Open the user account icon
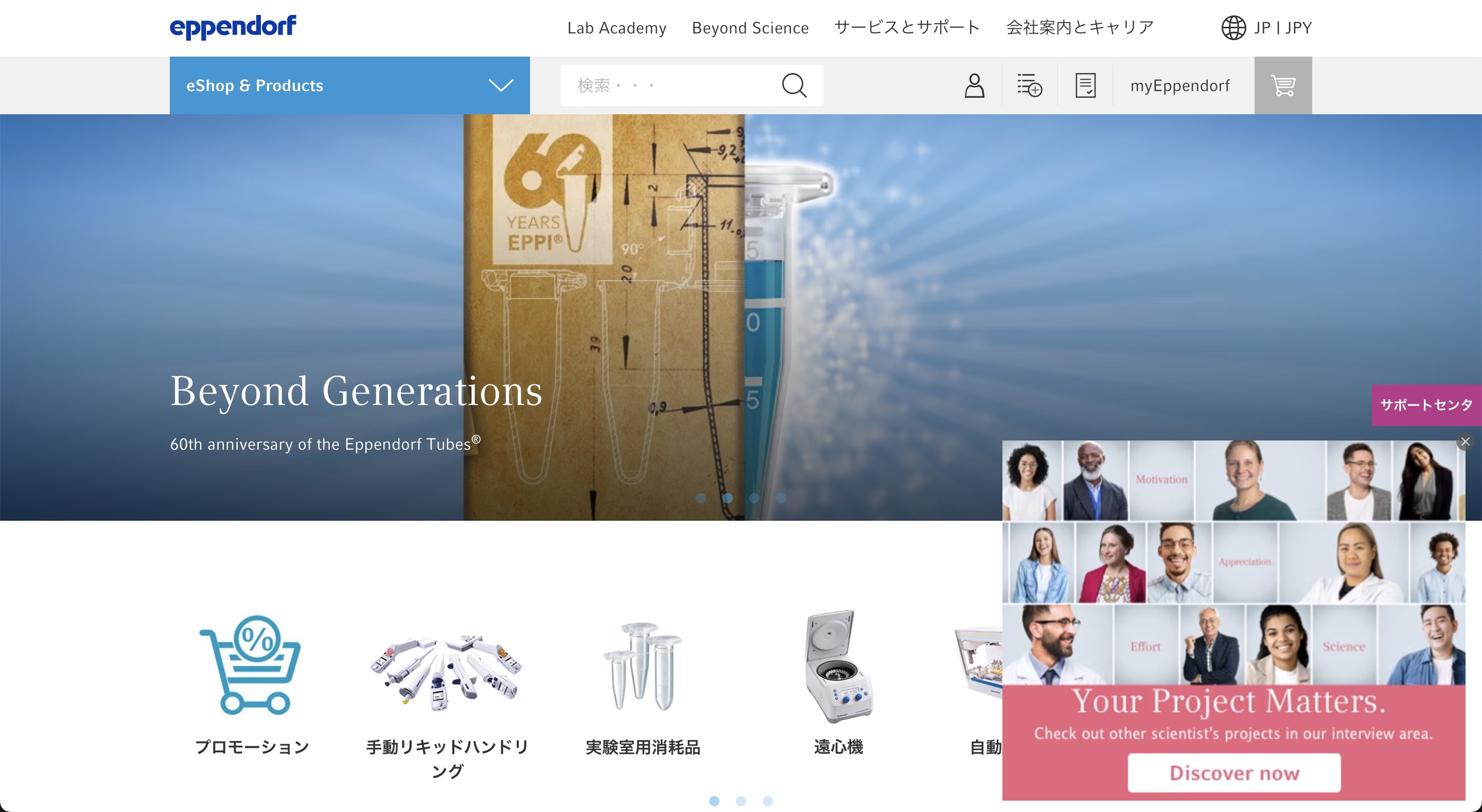Screen dimensions: 1482x812 [x=974, y=85]
